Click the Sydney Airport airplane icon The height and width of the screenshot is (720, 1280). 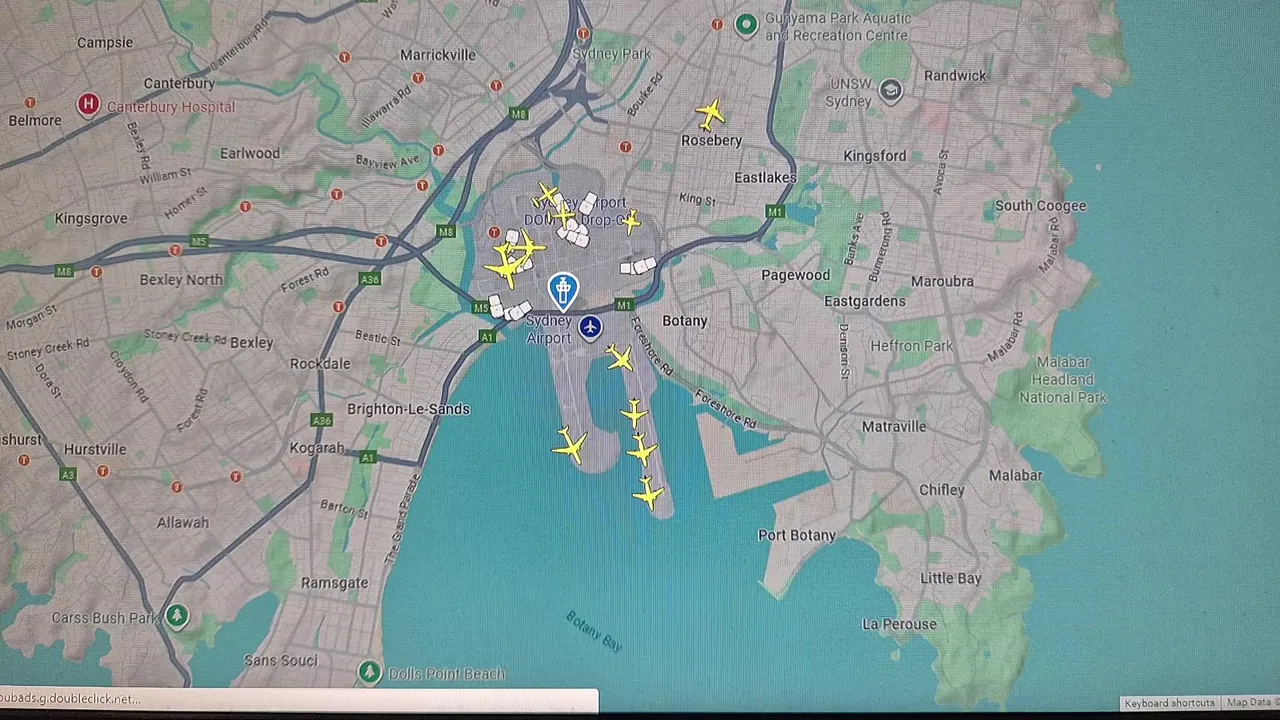pyautogui.click(x=590, y=327)
